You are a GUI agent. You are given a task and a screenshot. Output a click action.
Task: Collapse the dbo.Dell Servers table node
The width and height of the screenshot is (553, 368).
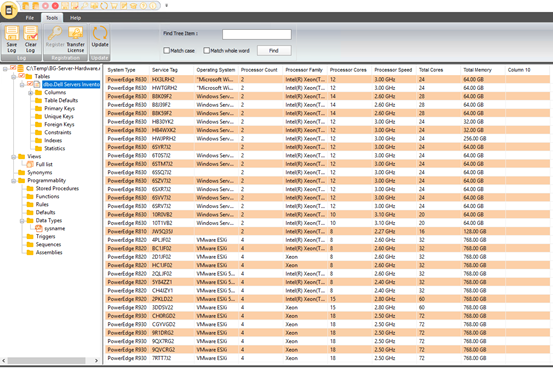coord(22,85)
